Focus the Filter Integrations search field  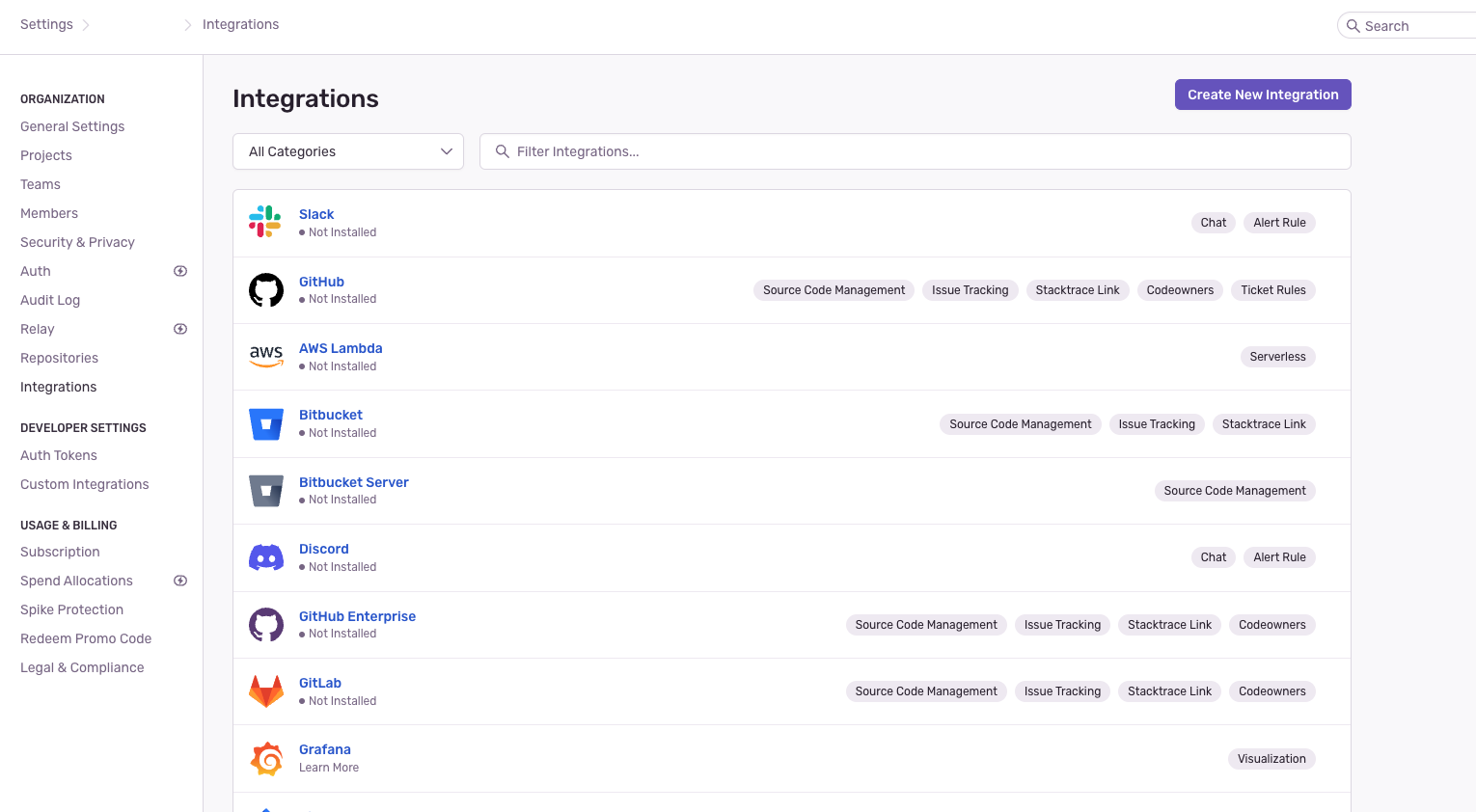(x=926, y=151)
